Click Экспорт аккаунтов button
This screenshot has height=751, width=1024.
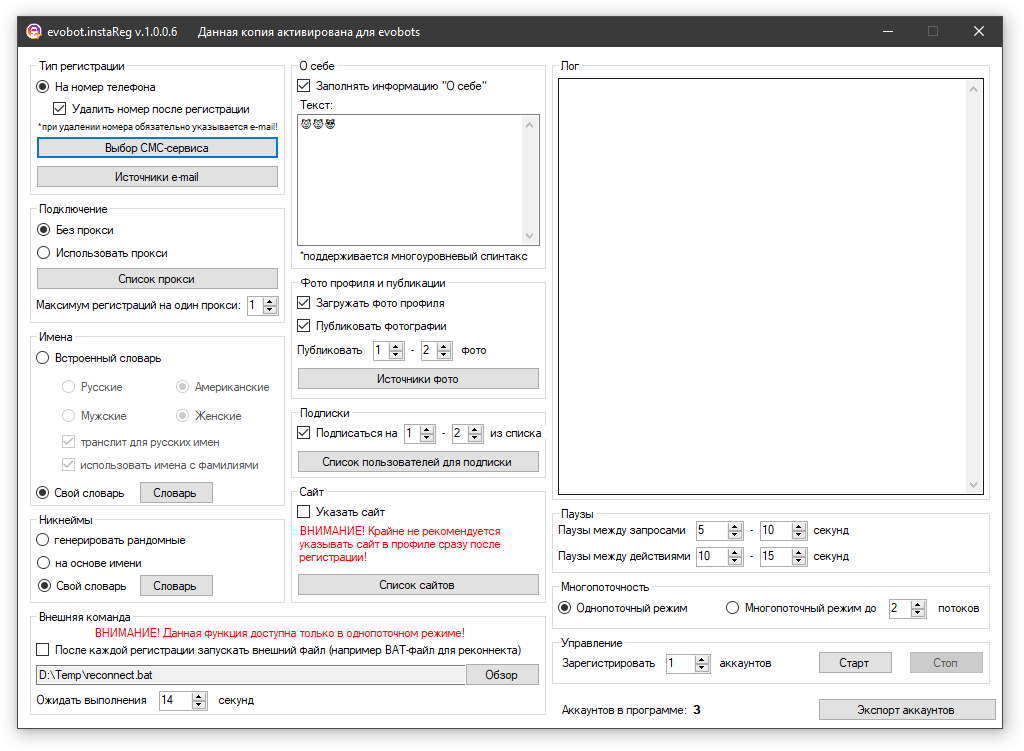tap(906, 710)
